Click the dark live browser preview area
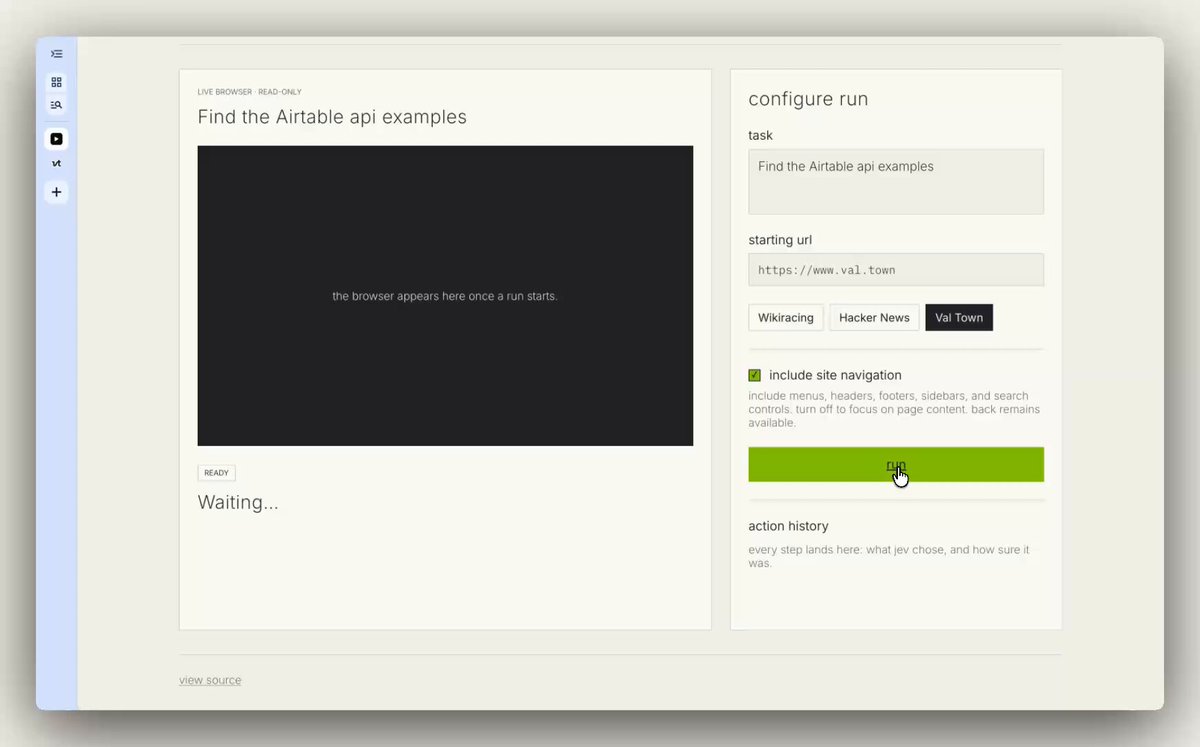Viewport: 1200px width, 747px height. (445, 296)
